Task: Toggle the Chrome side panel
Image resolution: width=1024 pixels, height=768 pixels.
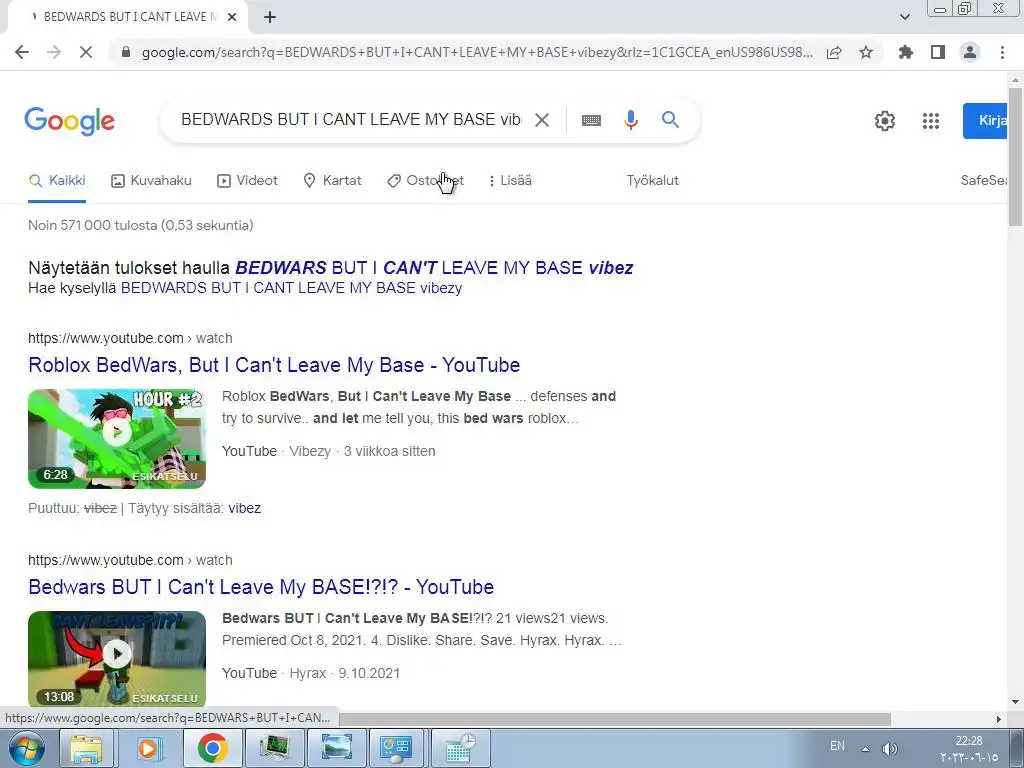Action: click(938, 52)
